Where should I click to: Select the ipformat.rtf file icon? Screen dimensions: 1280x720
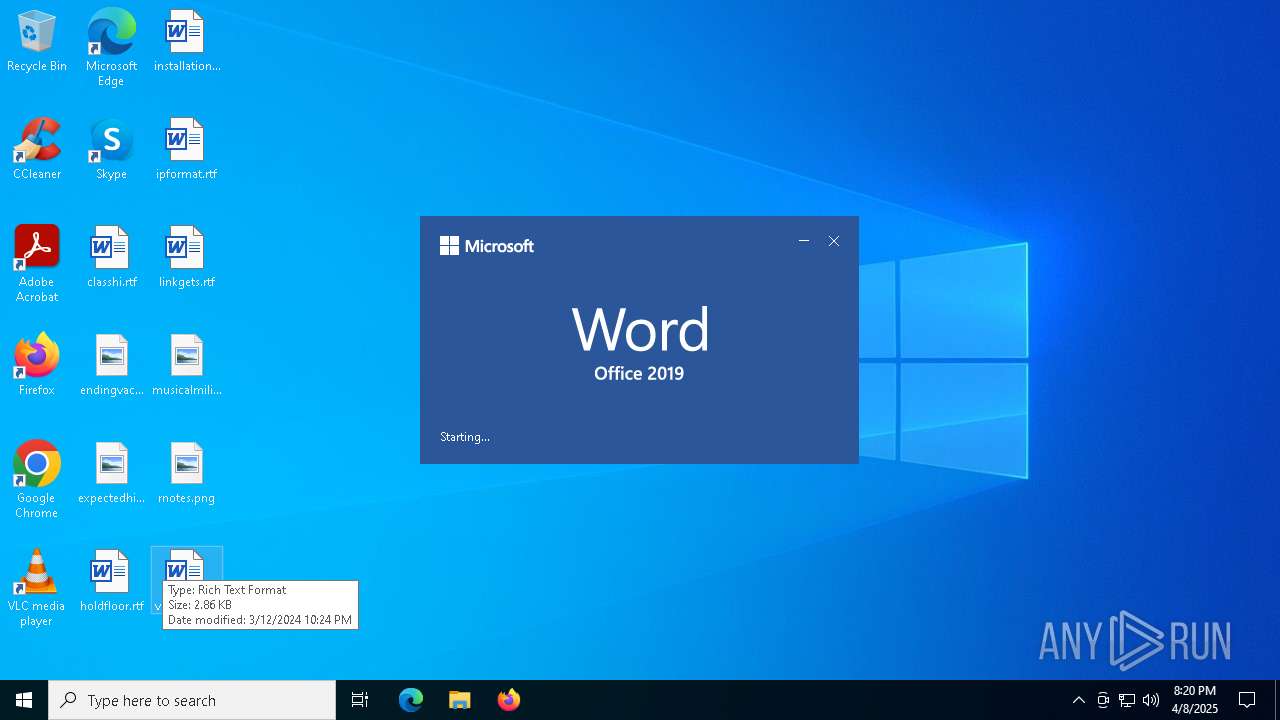tap(186, 150)
